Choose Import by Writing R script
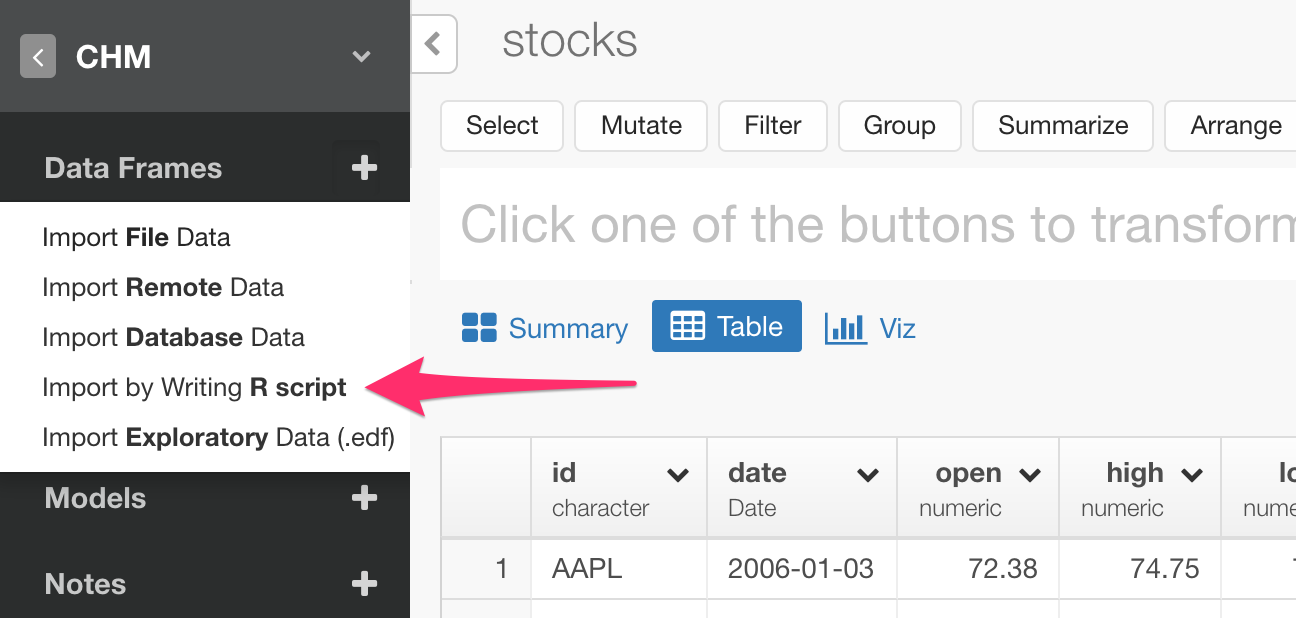This screenshot has width=1296, height=618. click(x=193, y=387)
